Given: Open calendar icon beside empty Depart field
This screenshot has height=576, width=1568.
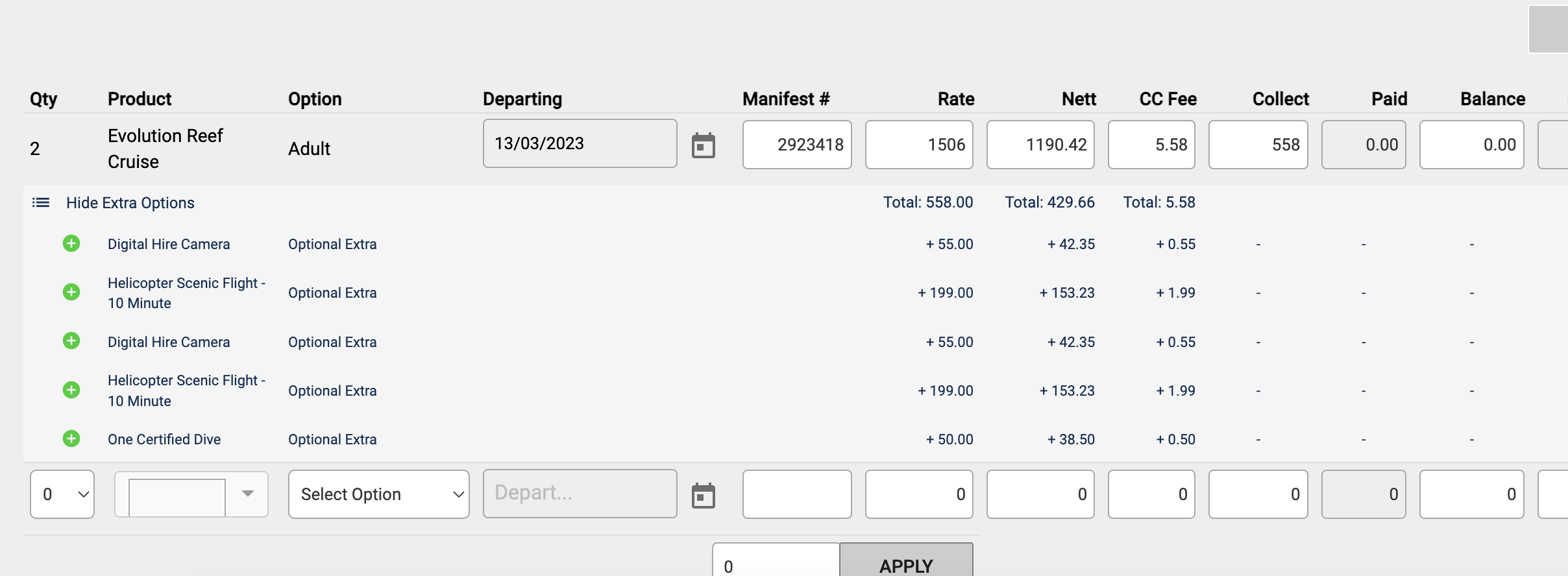Looking at the screenshot, I should [x=703, y=496].
